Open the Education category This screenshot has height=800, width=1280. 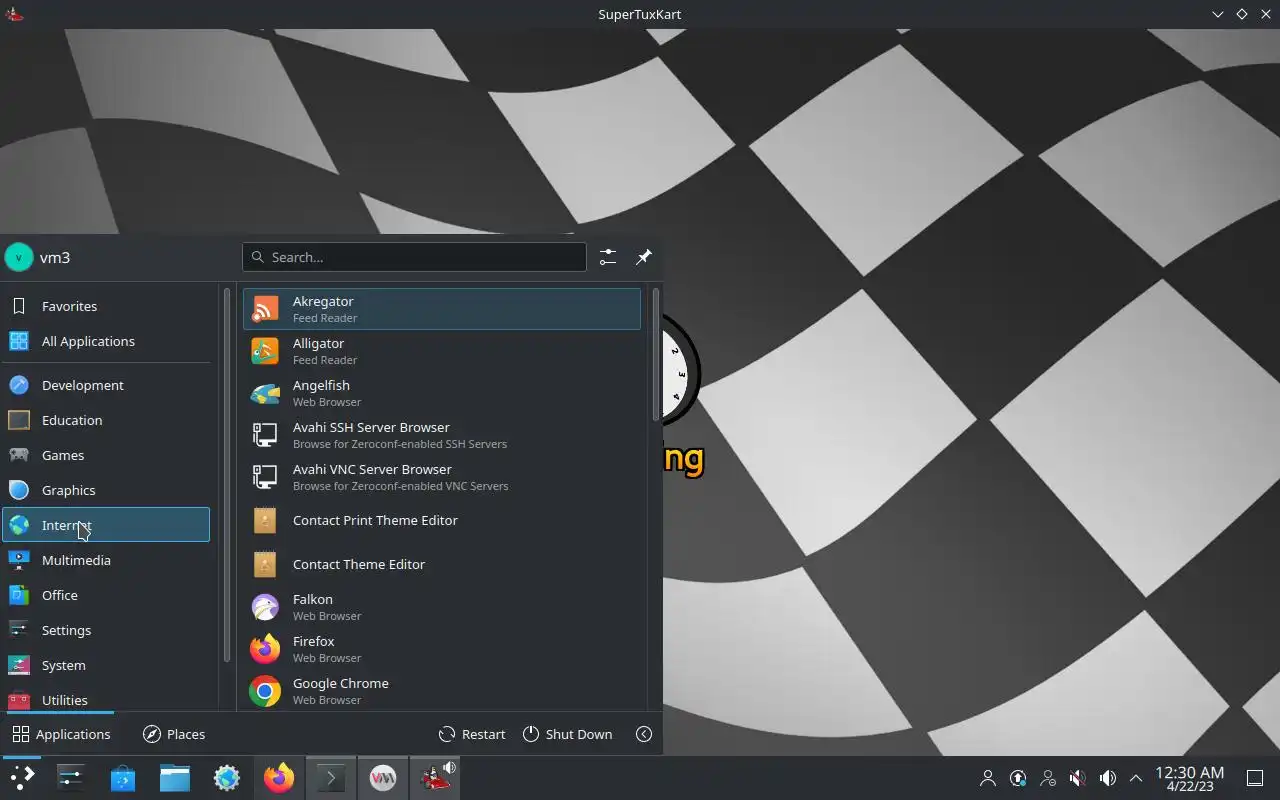106,420
